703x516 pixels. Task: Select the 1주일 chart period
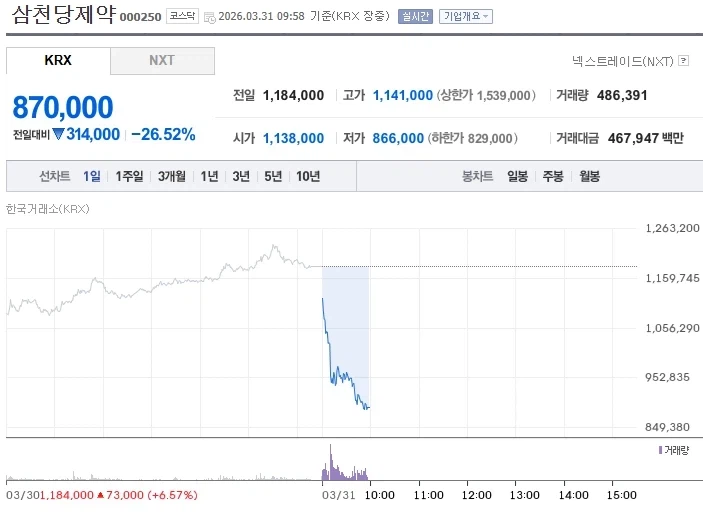[x=130, y=176]
